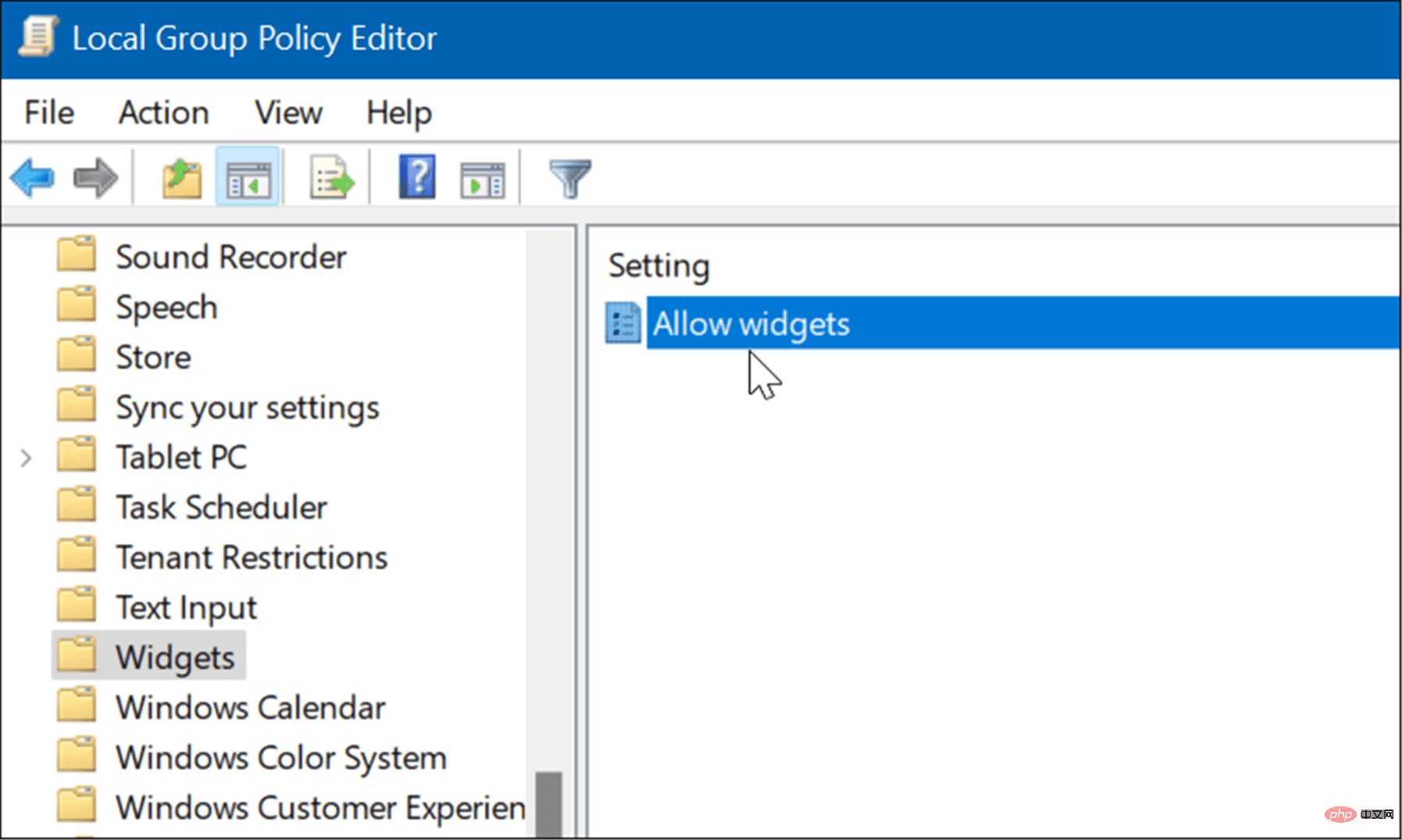Click the Widgets folder icon
This screenshot has height=840, width=1402.
(77, 655)
